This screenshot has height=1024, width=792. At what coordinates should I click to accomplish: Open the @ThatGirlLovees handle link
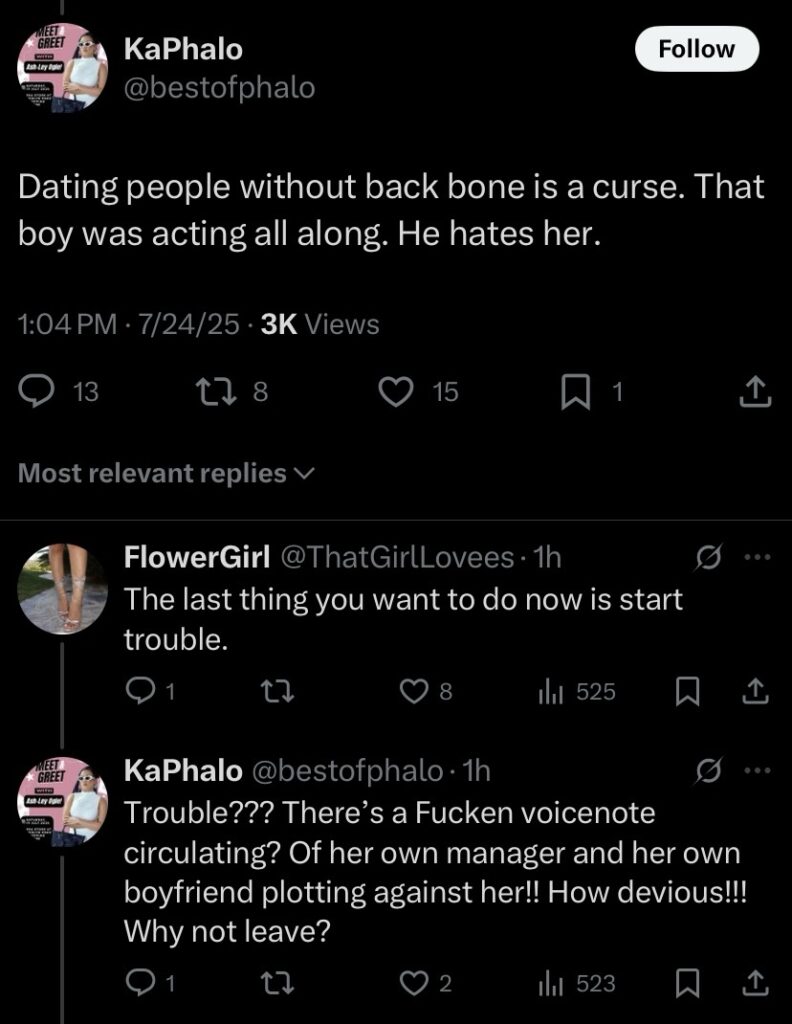coord(397,557)
